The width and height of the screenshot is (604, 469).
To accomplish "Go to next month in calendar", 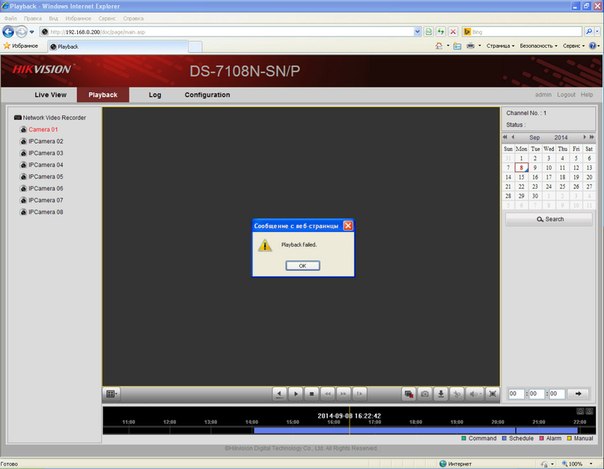I will coord(584,137).
